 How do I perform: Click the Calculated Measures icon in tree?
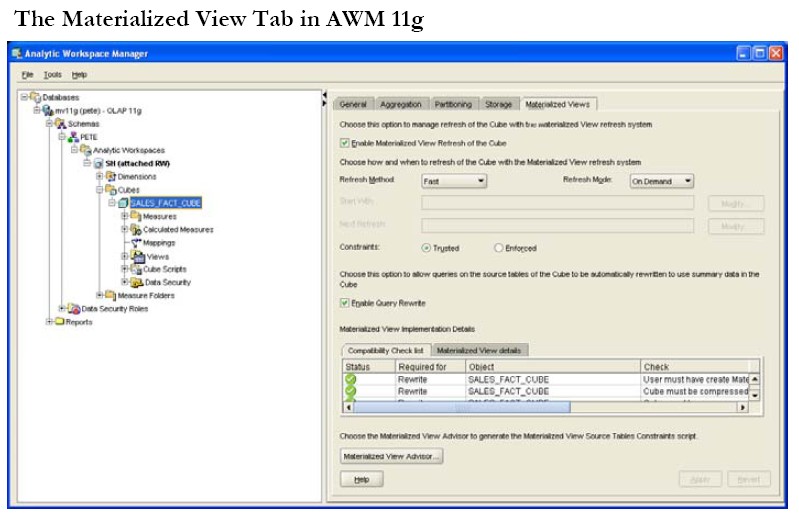click(135, 229)
